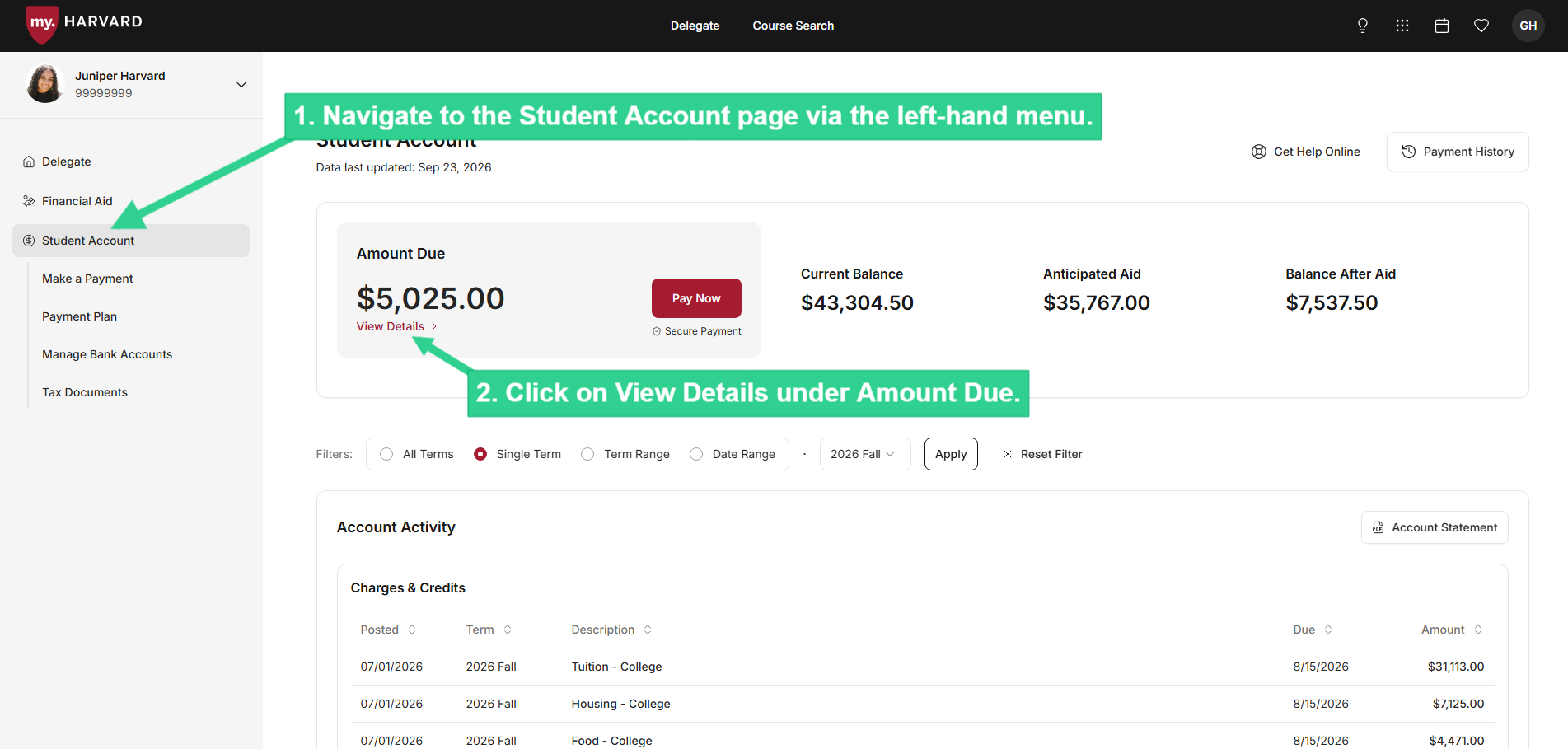Open Manage Bank Accounts in the sidebar
Viewport: 1568px width, 749px height.
pos(107,354)
